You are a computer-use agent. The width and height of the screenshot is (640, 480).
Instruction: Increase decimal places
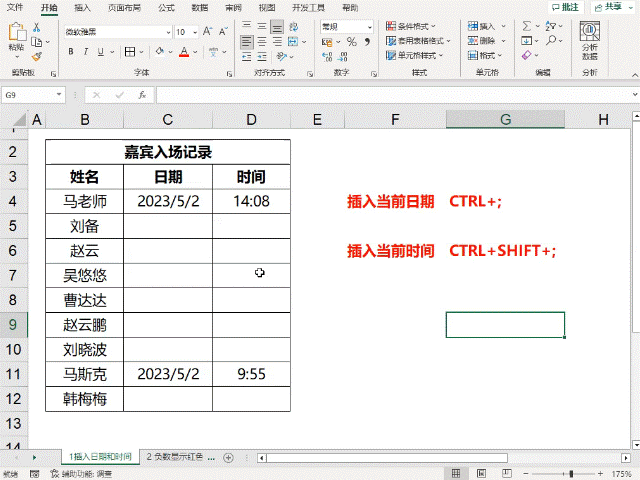coord(327,56)
